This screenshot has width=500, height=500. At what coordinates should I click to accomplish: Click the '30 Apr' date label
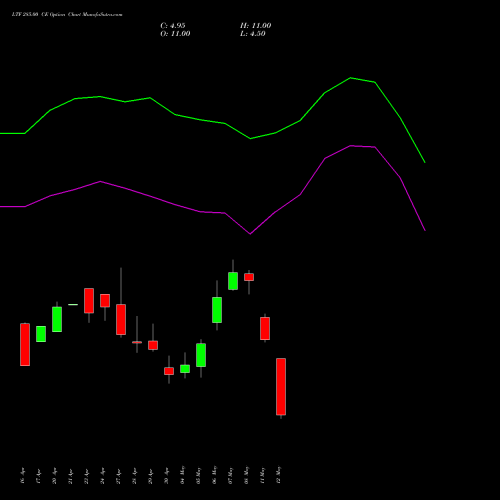pyautogui.click(x=166, y=476)
